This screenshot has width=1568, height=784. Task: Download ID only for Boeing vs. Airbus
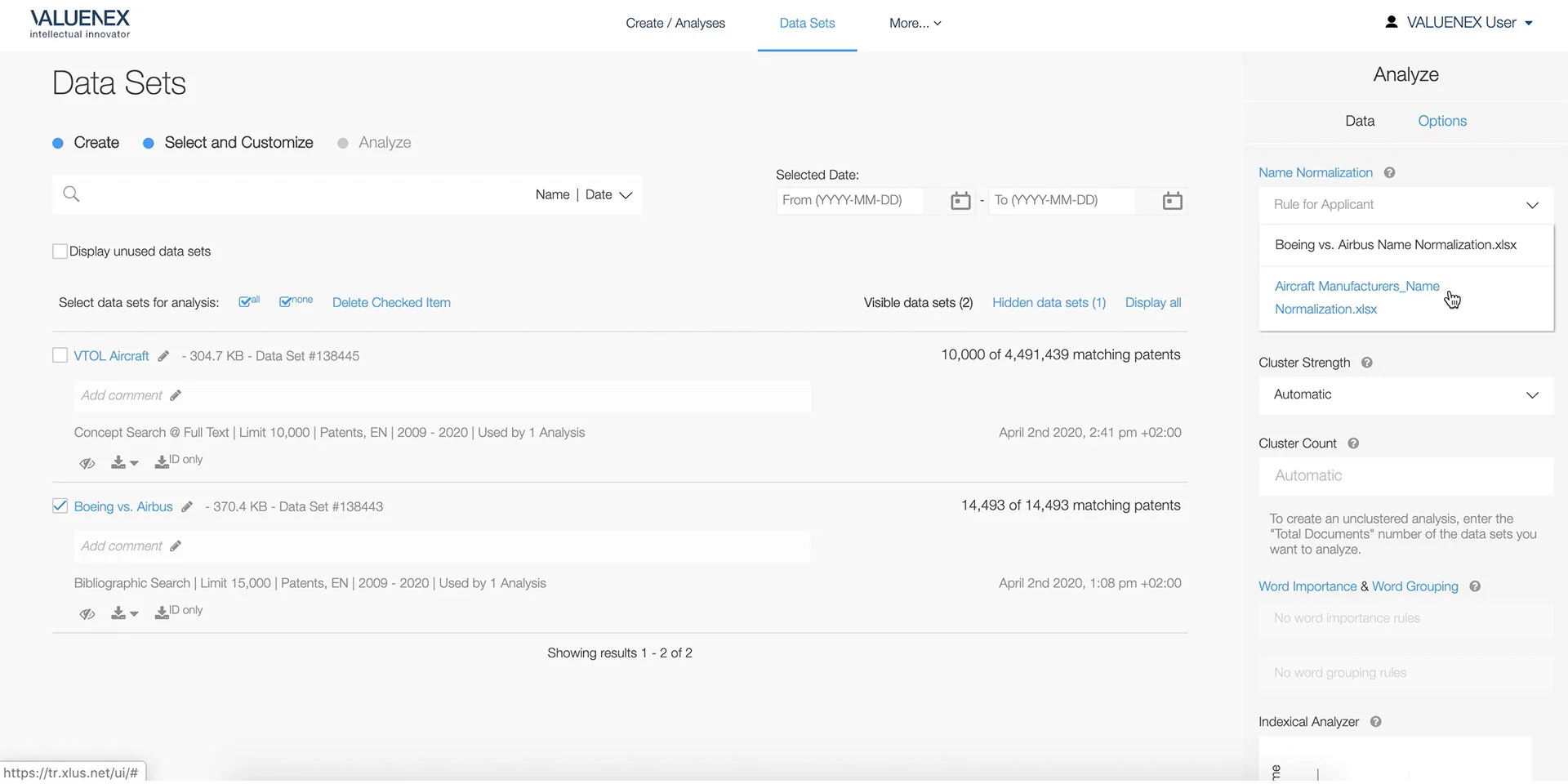tap(179, 612)
